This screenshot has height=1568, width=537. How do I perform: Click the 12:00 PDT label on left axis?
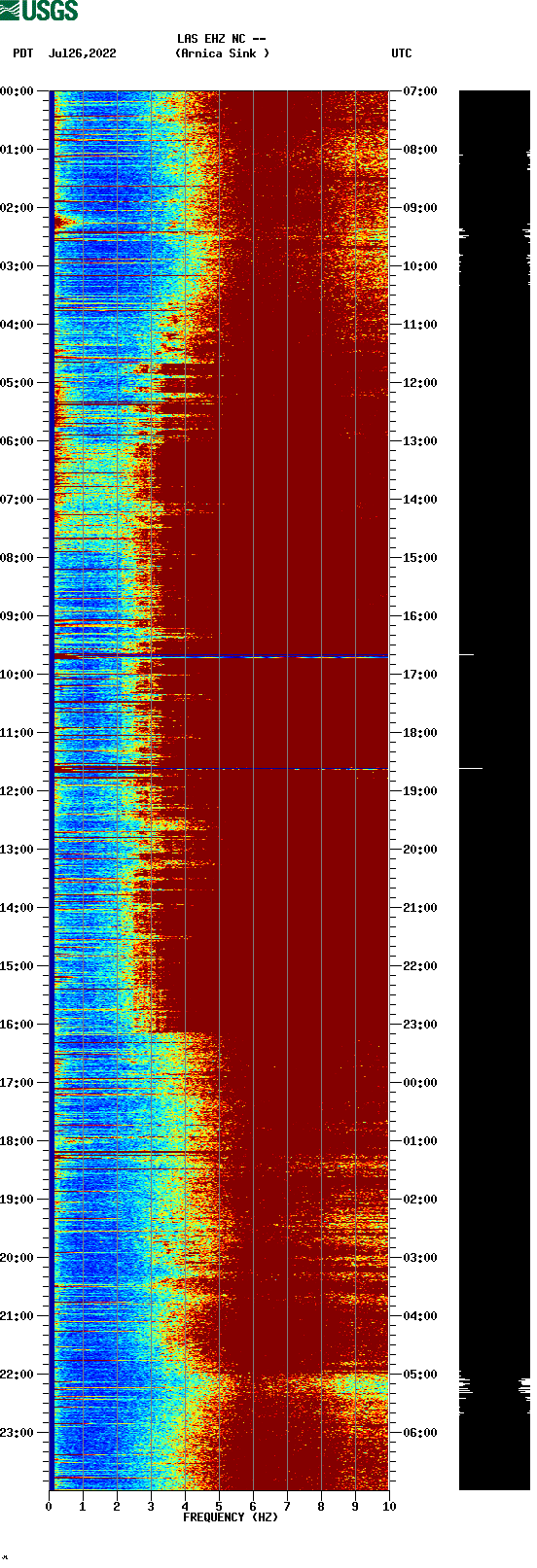tap(18, 791)
